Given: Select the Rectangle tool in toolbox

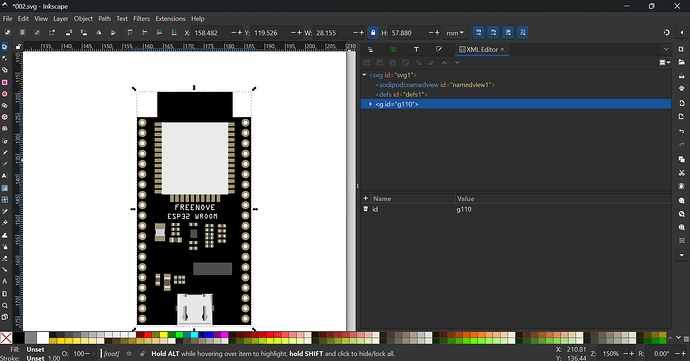Looking at the screenshot, I should coord(4,82).
